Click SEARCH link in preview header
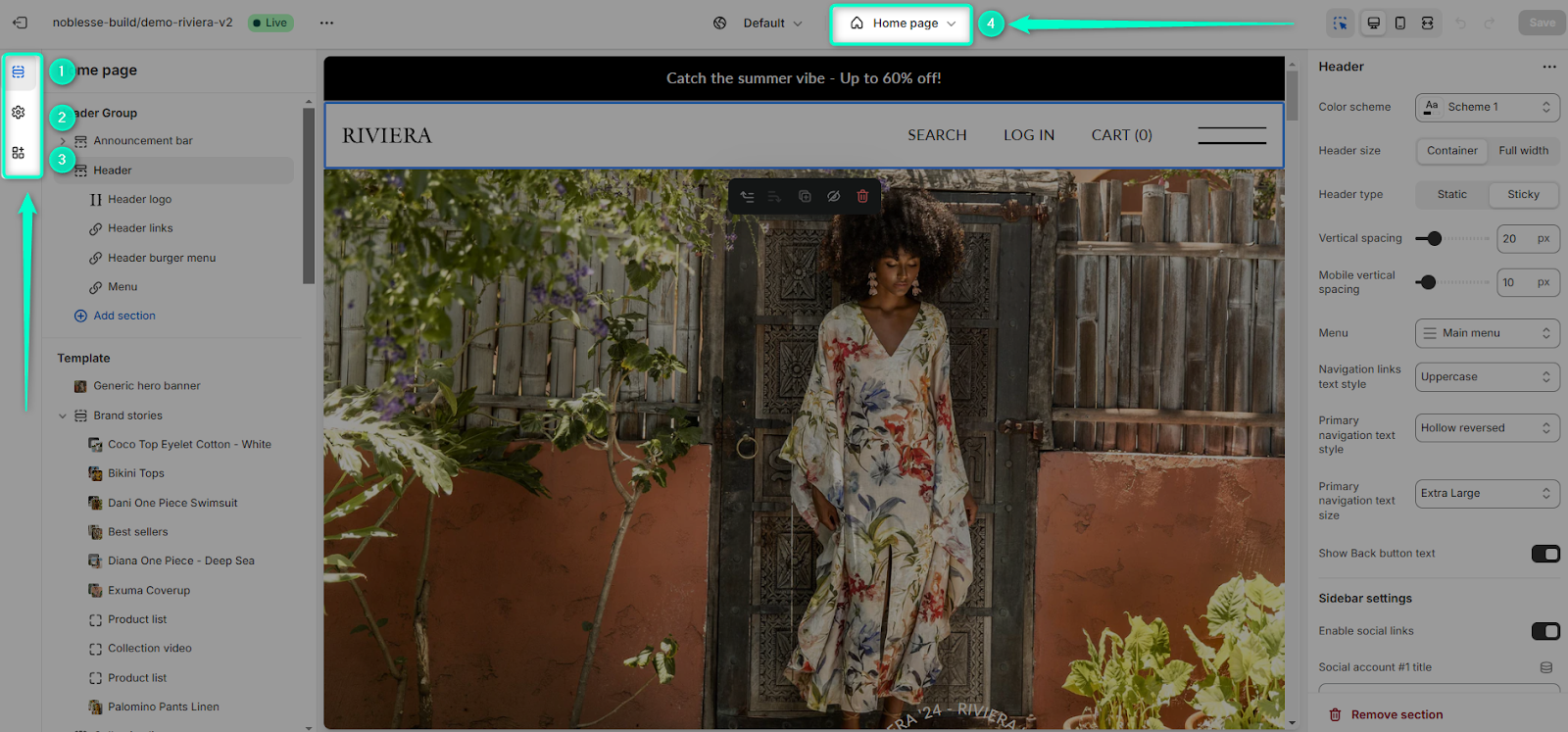The height and width of the screenshot is (732, 1568). point(937,135)
